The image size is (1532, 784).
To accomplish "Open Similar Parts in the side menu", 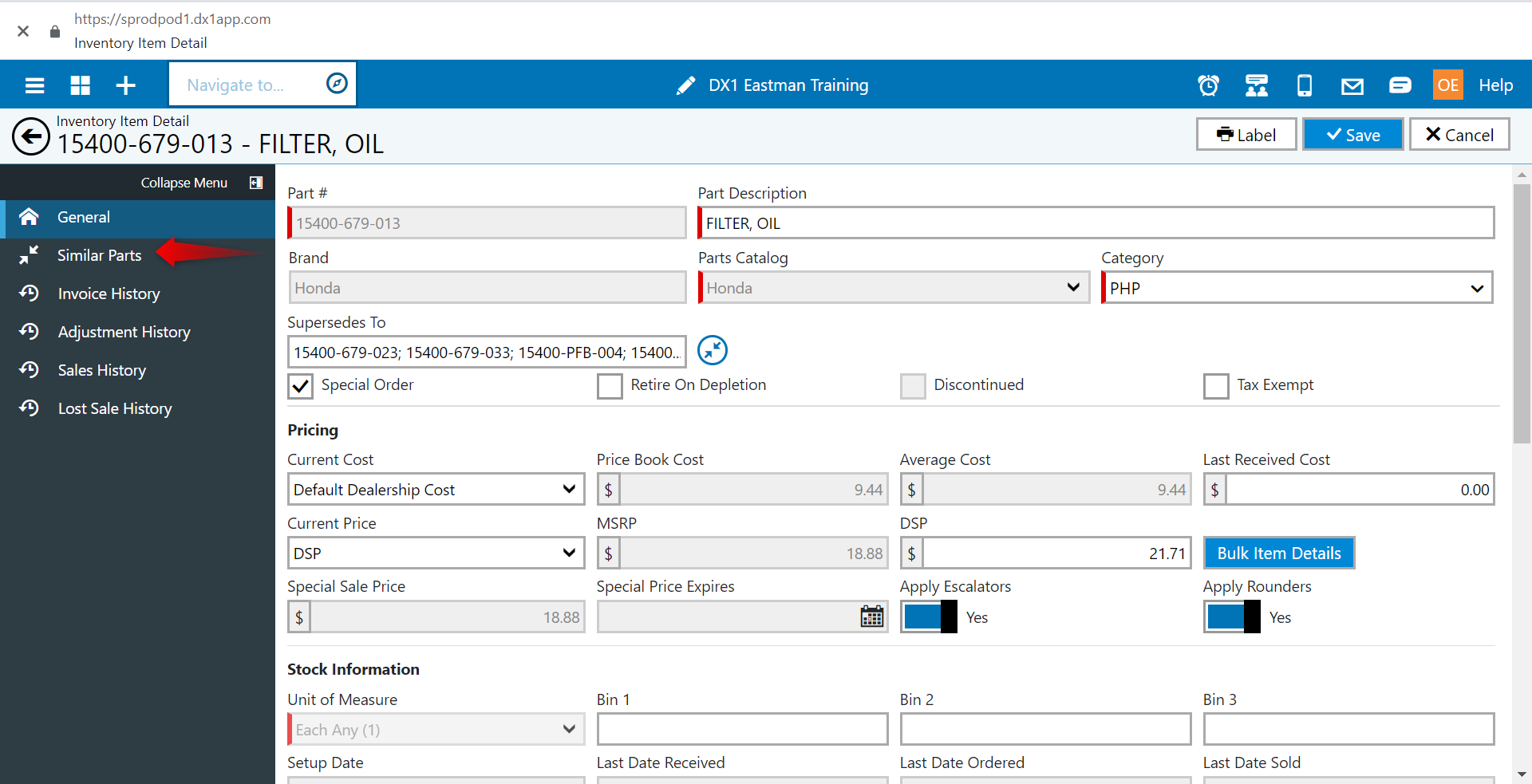I will pos(137,255).
